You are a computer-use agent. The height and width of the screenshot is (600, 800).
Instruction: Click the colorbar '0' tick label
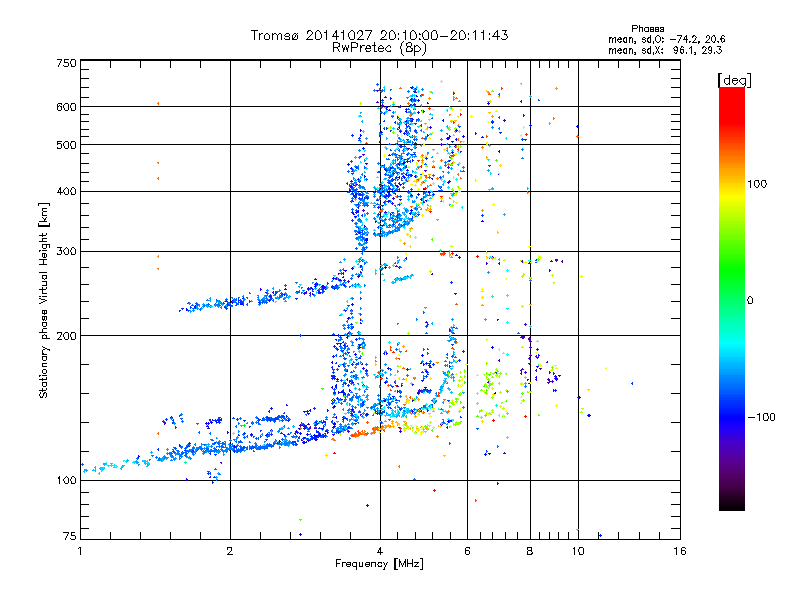(x=750, y=300)
